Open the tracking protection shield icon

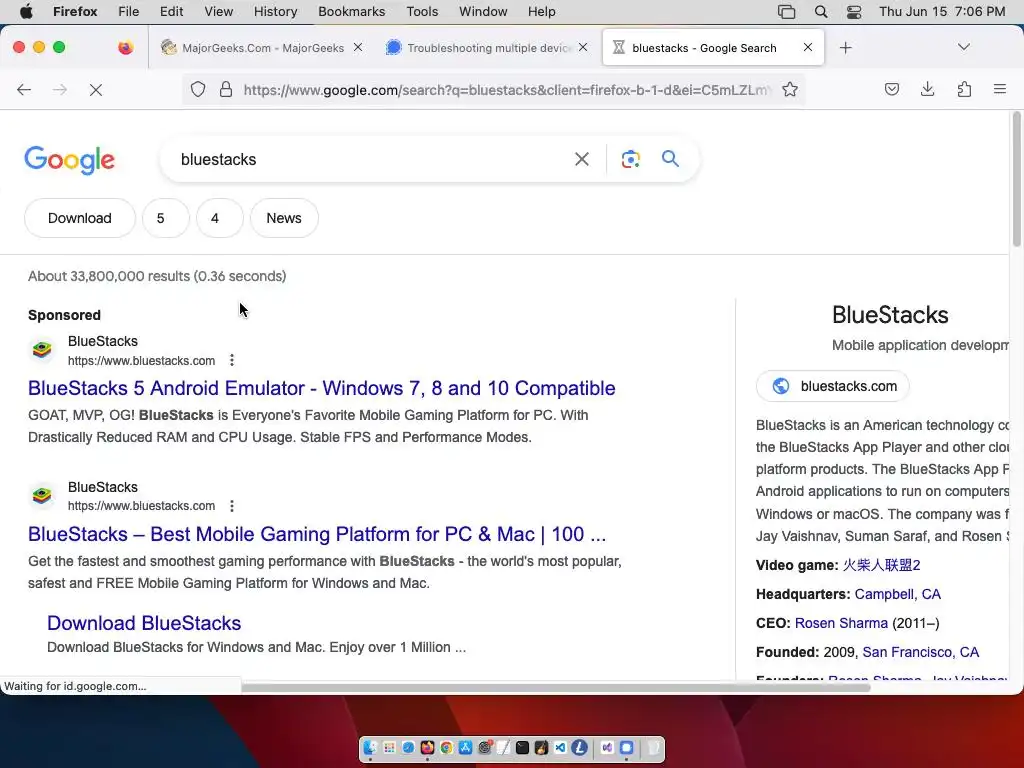coord(198,89)
